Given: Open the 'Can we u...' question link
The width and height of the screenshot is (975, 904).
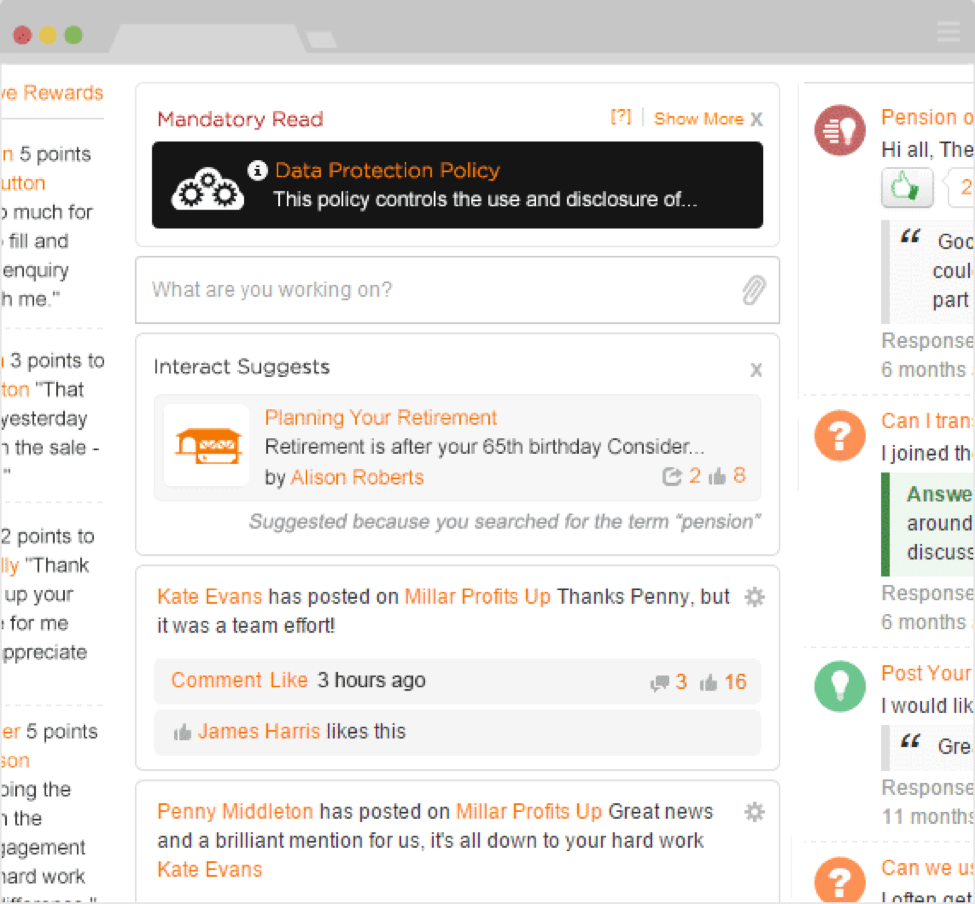Looking at the screenshot, I should [927, 867].
